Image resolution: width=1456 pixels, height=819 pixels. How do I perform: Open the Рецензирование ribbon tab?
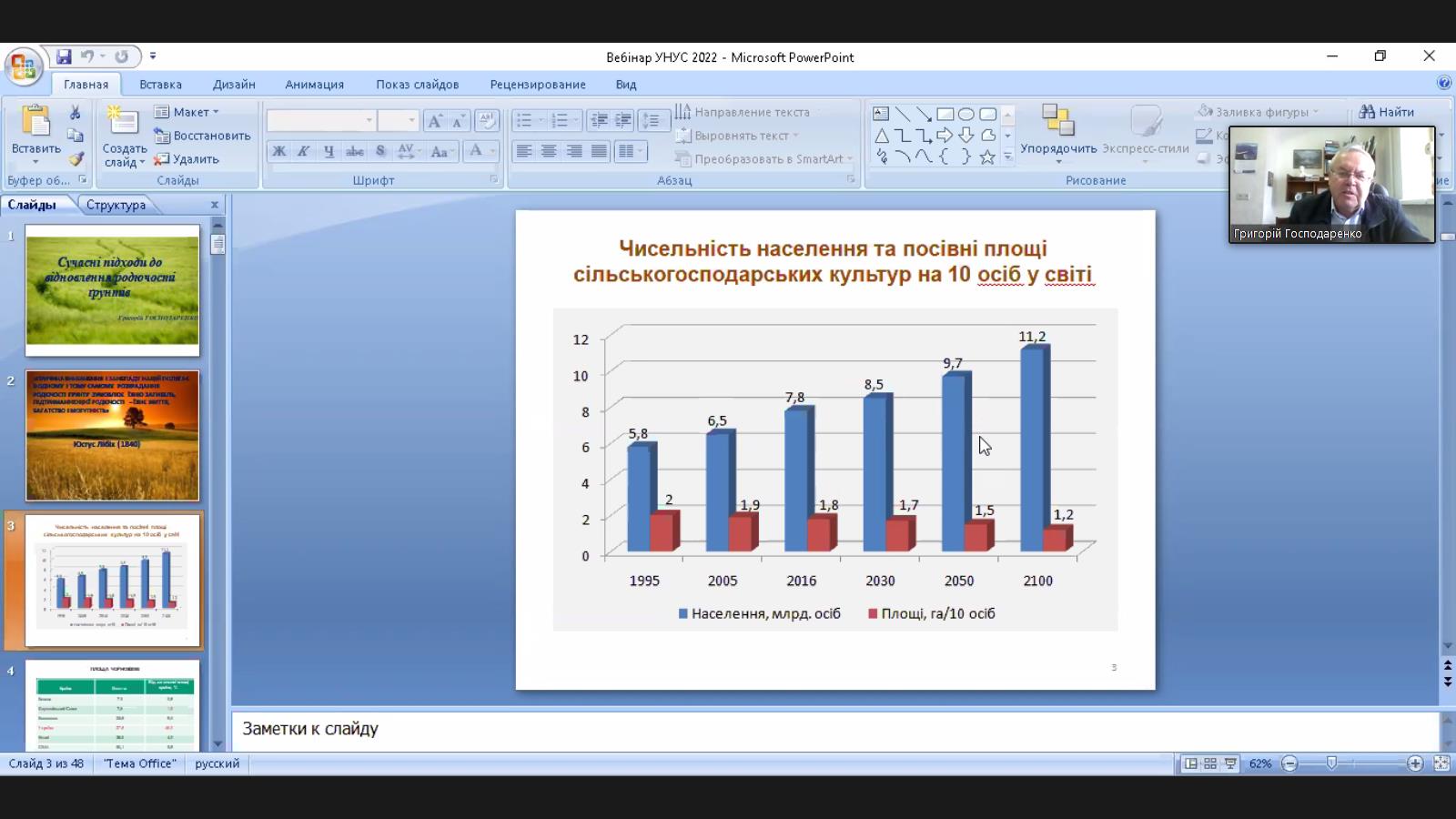pyautogui.click(x=538, y=84)
